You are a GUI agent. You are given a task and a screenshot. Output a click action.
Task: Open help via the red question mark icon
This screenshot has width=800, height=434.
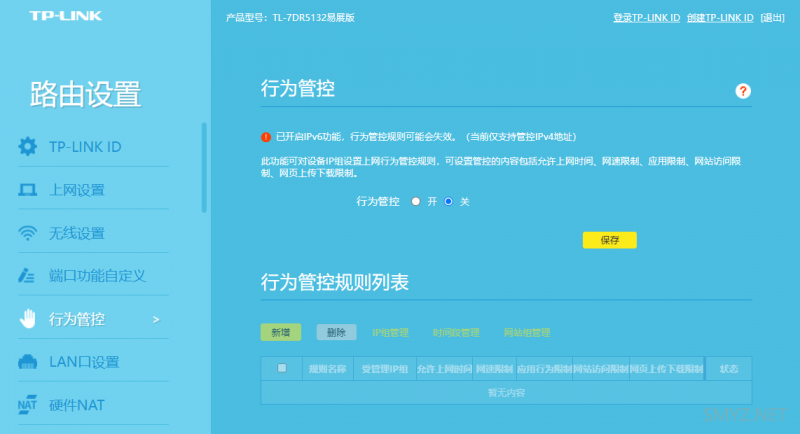tap(743, 91)
